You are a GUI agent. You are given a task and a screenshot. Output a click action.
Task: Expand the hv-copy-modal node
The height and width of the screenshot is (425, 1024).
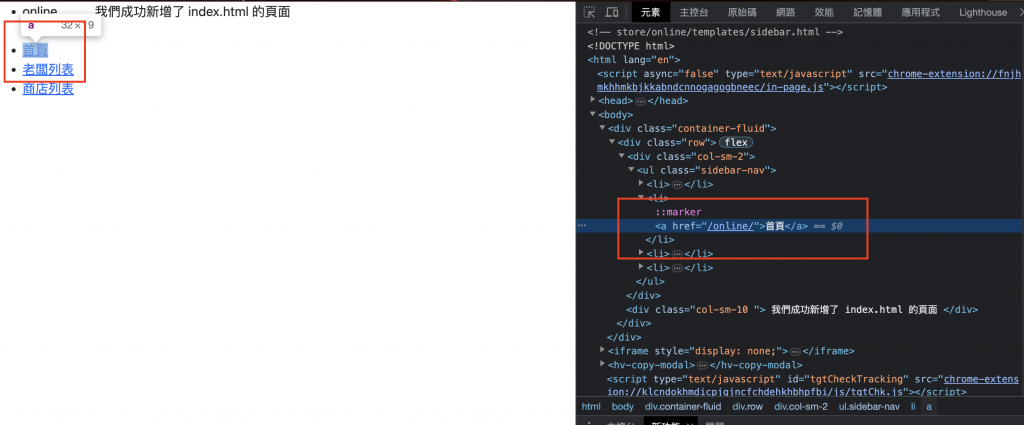click(602, 365)
